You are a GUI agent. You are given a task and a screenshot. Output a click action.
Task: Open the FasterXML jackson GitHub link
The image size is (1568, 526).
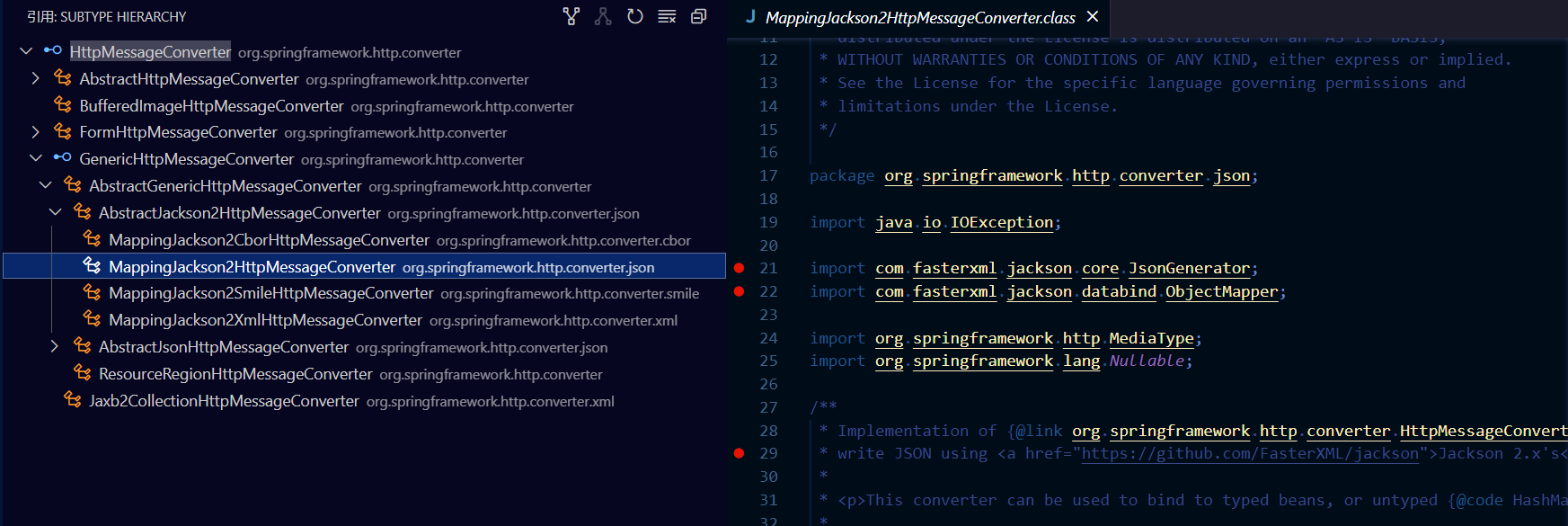coord(1249,453)
